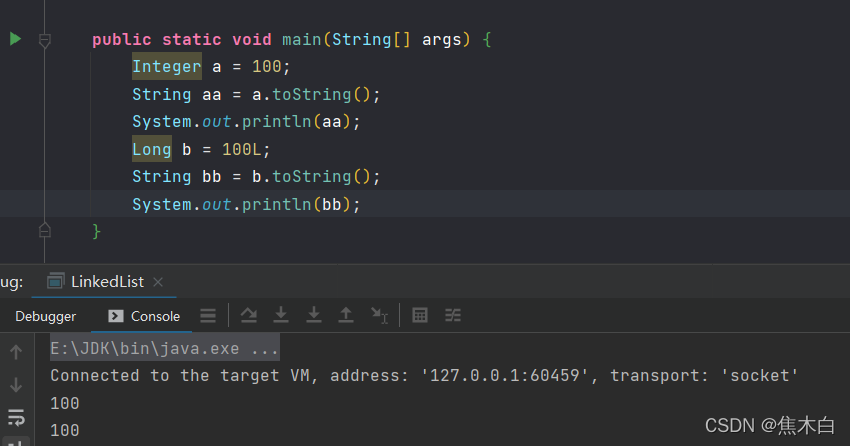
Task: Click the down arrow in console sidebar
Action: pos(16,384)
